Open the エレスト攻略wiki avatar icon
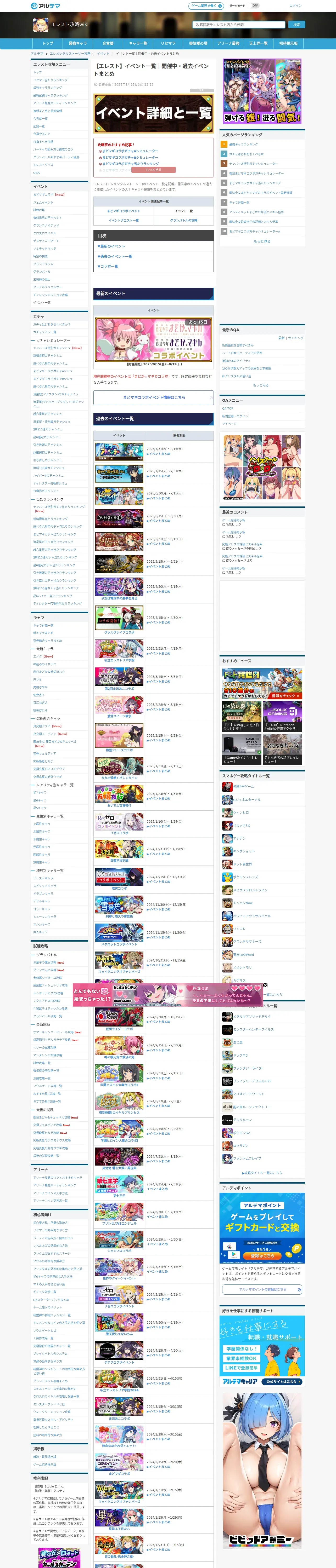The width and height of the screenshot is (336, 1568). (41, 25)
